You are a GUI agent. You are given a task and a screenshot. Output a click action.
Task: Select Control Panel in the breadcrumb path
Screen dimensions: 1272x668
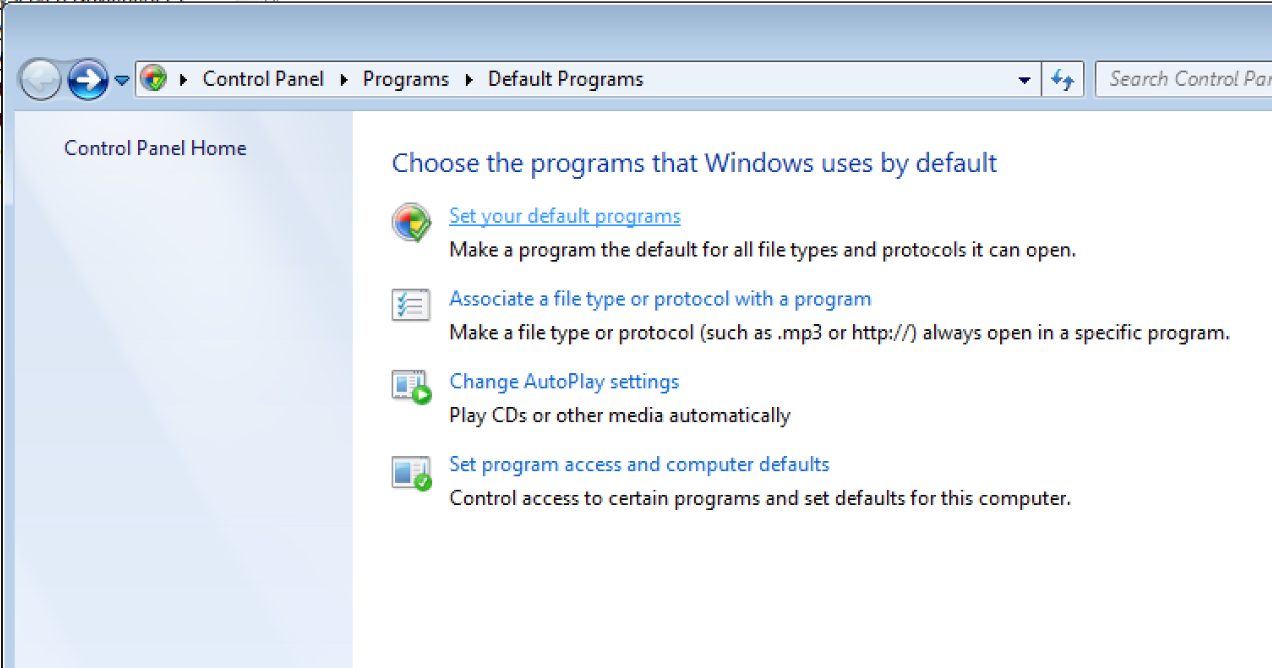click(263, 79)
